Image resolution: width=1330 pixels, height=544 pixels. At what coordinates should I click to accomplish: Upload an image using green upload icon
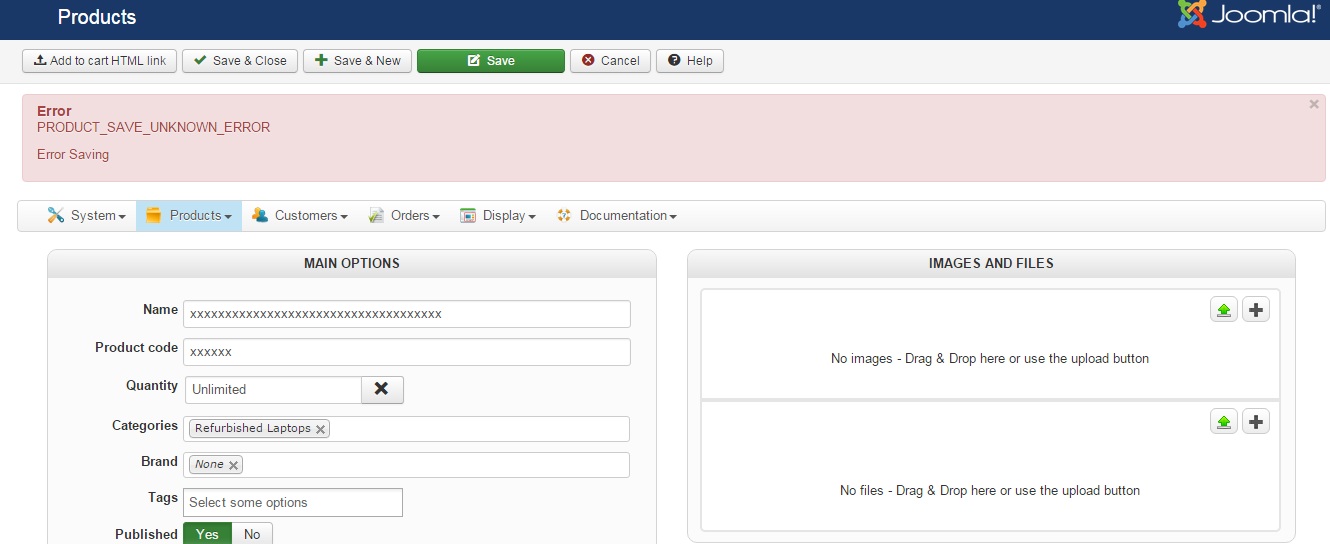(1223, 310)
